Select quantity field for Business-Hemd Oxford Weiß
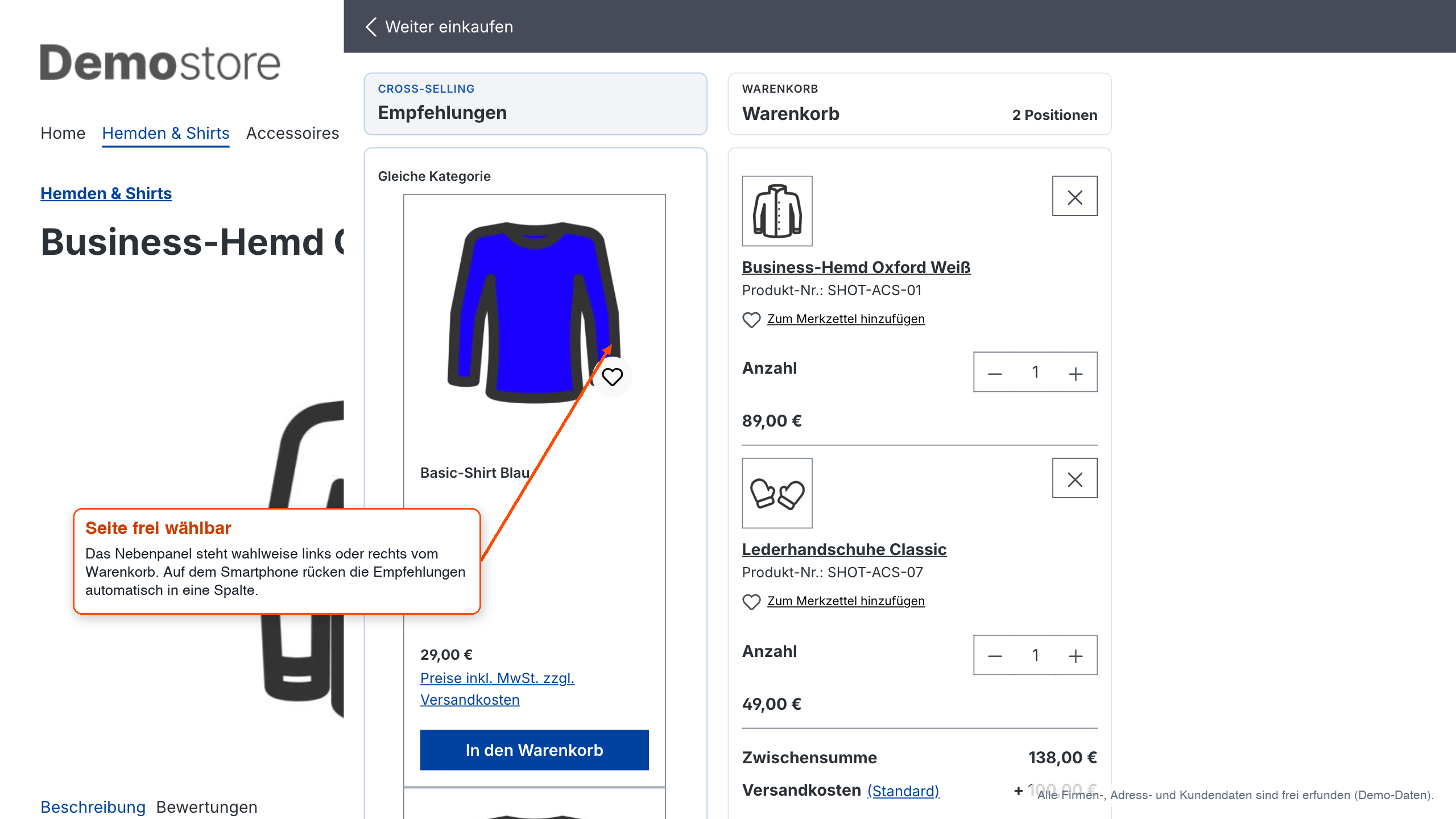 (1035, 373)
